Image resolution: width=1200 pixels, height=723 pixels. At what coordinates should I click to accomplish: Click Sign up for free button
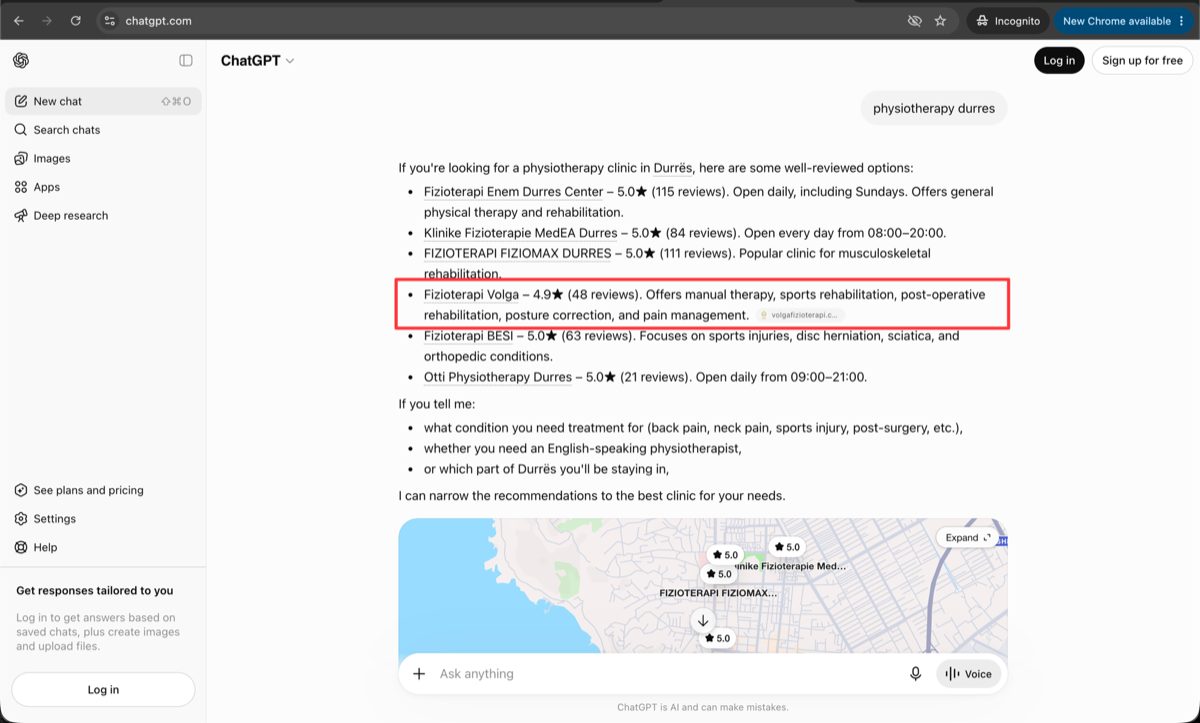pyautogui.click(x=1142, y=61)
